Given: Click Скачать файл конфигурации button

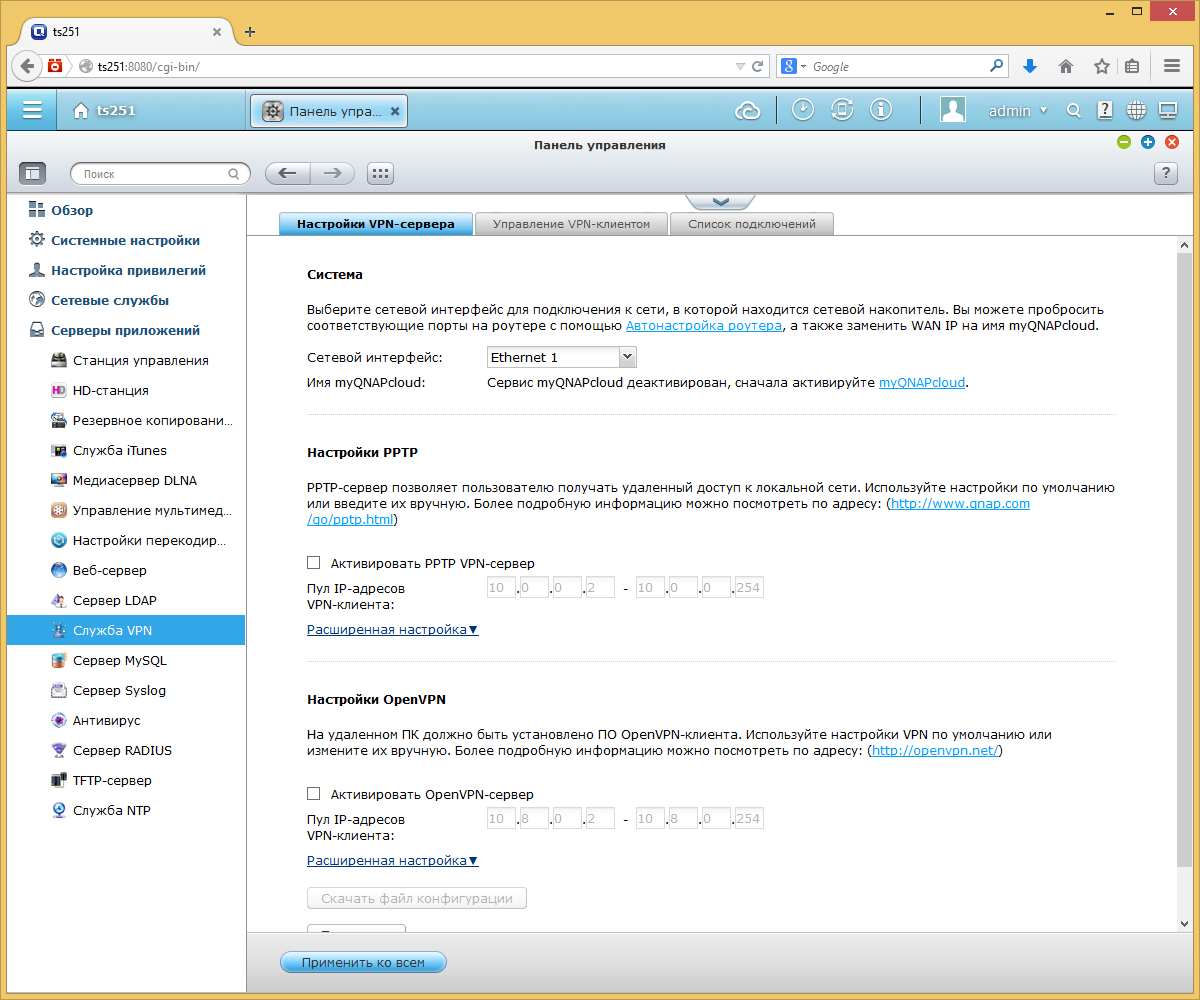Looking at the screenshot, I should coord(417,898).
